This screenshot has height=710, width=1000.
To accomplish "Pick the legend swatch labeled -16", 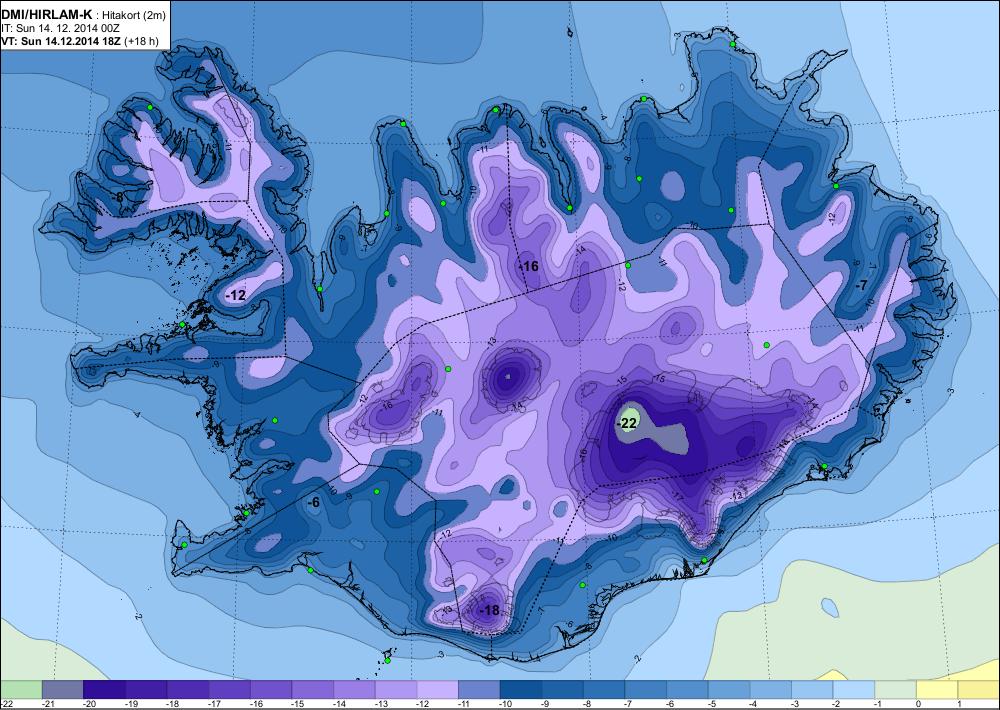I will [271, 690].
